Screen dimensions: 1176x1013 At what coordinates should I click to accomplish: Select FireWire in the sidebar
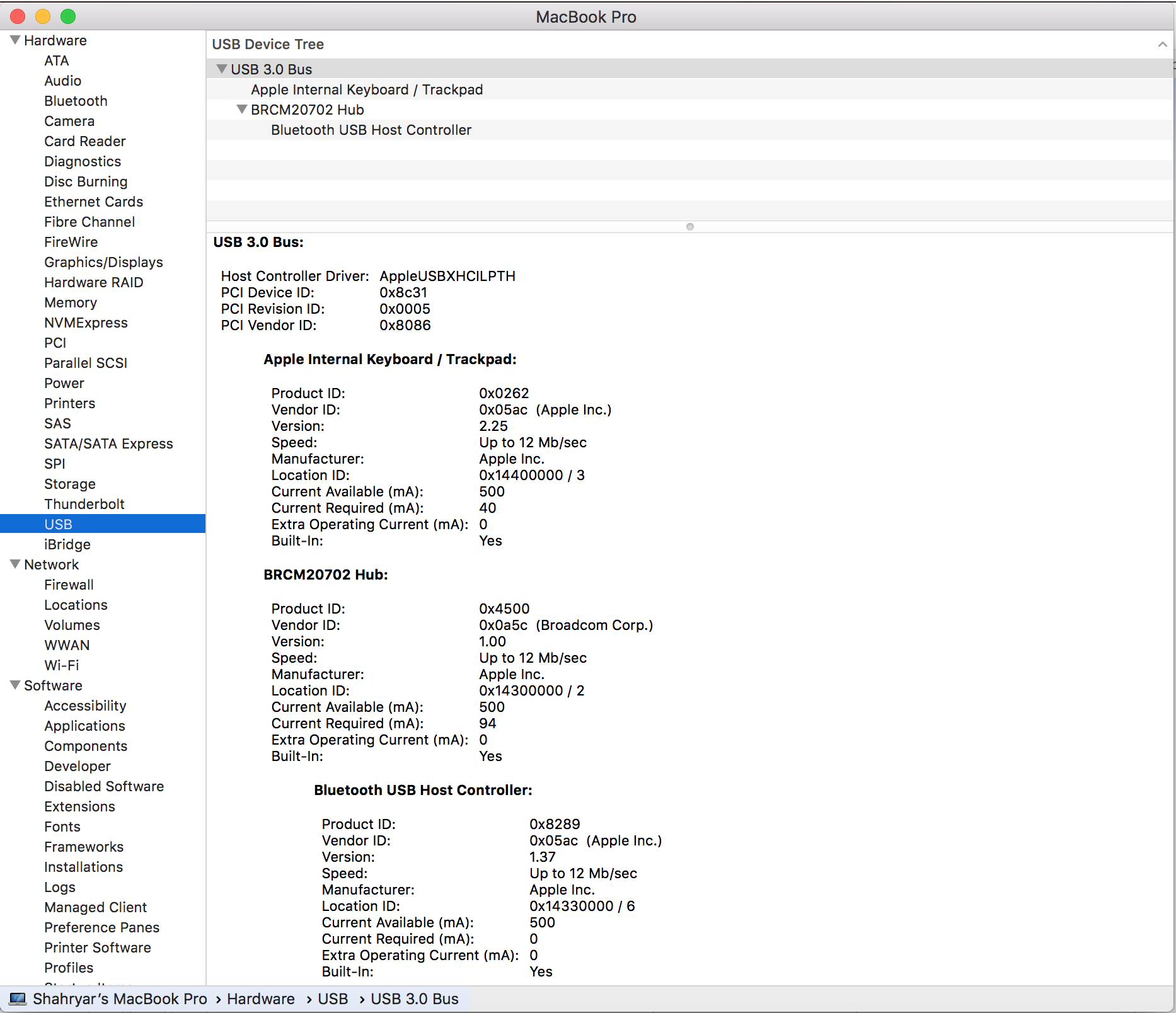click(71, 242)
